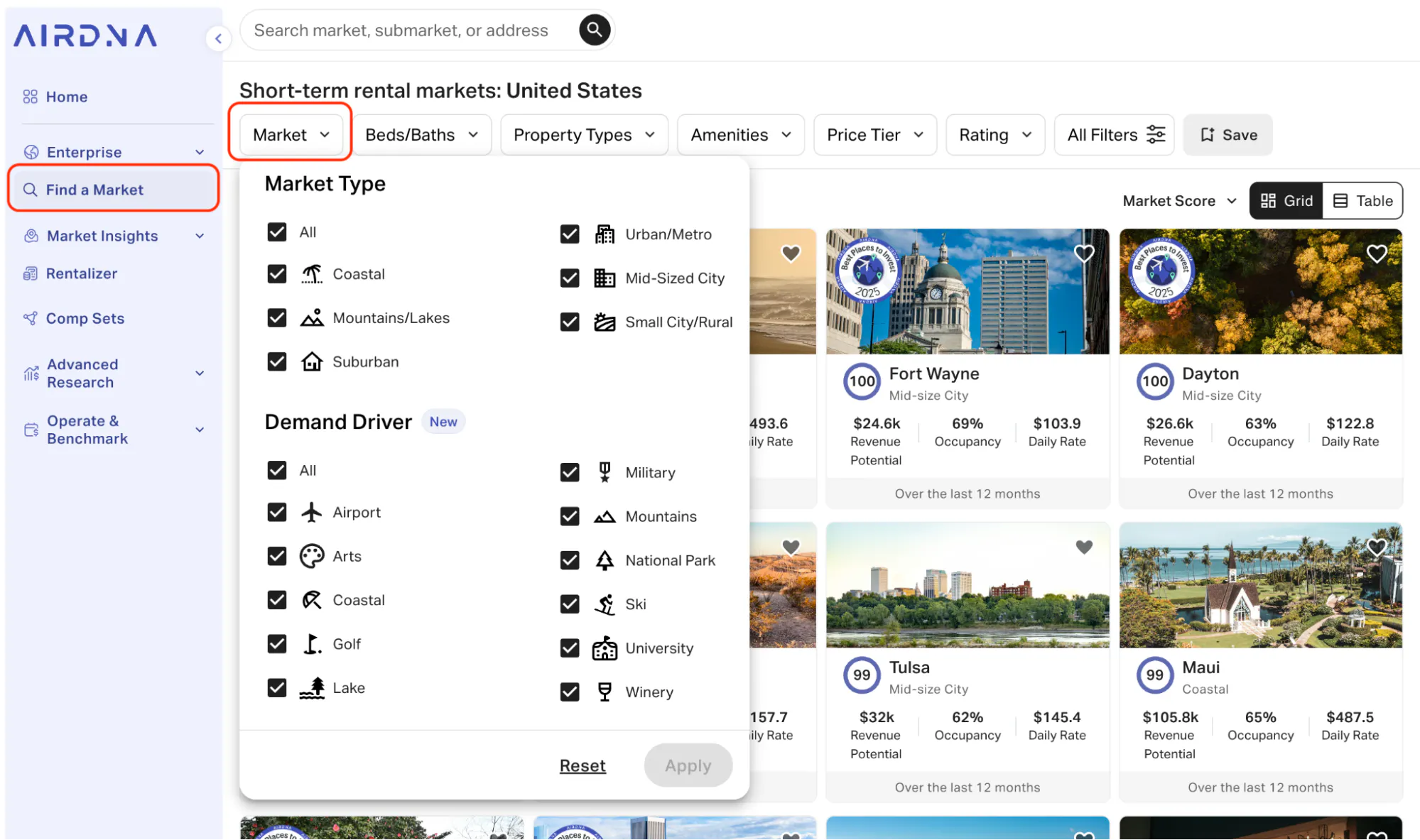Screen dimensions: 1420x840
Task: Click the Golf flag icon
Action: tap(312, 643)
